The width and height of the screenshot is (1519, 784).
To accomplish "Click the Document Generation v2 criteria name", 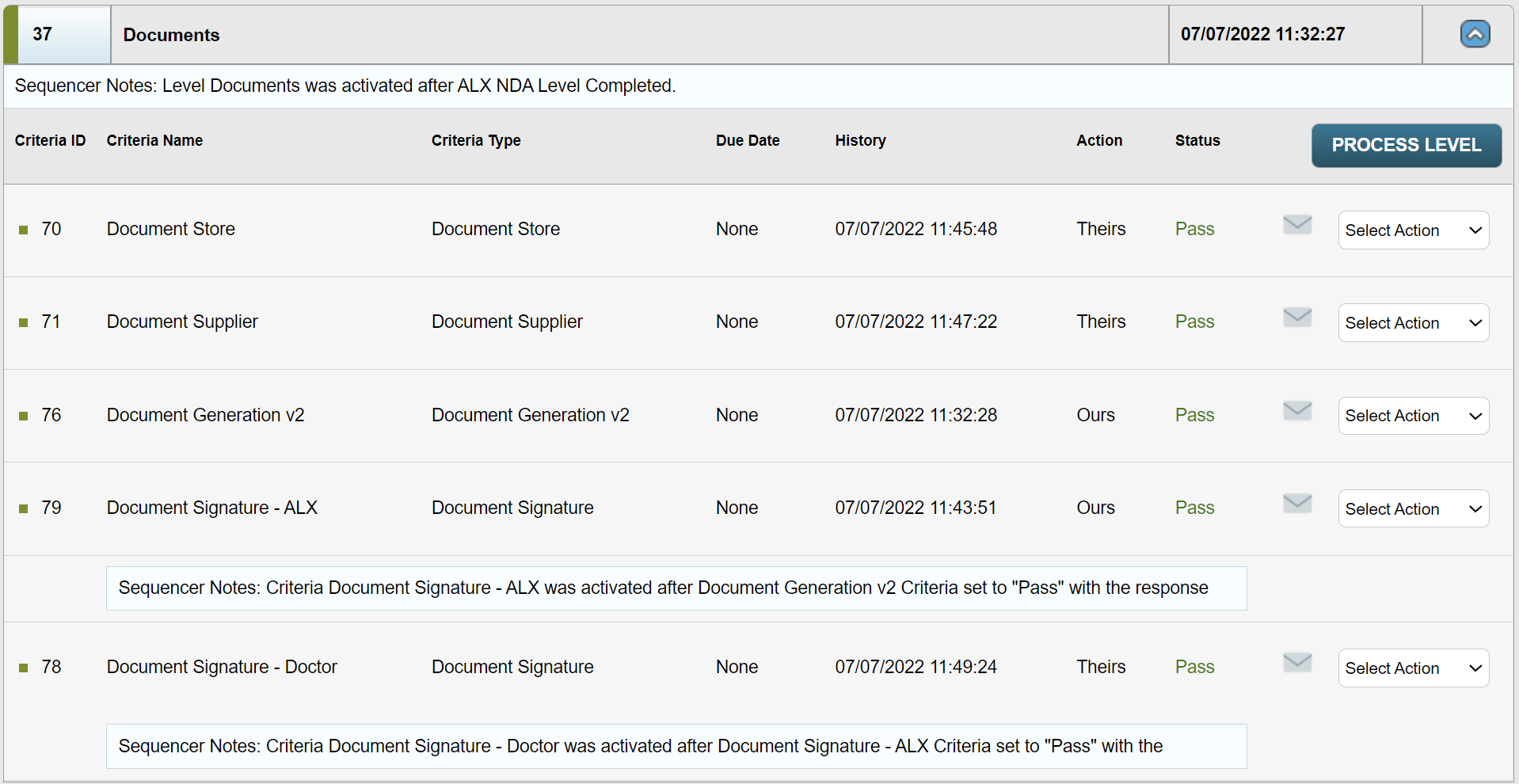I will (x=205, y=415).
